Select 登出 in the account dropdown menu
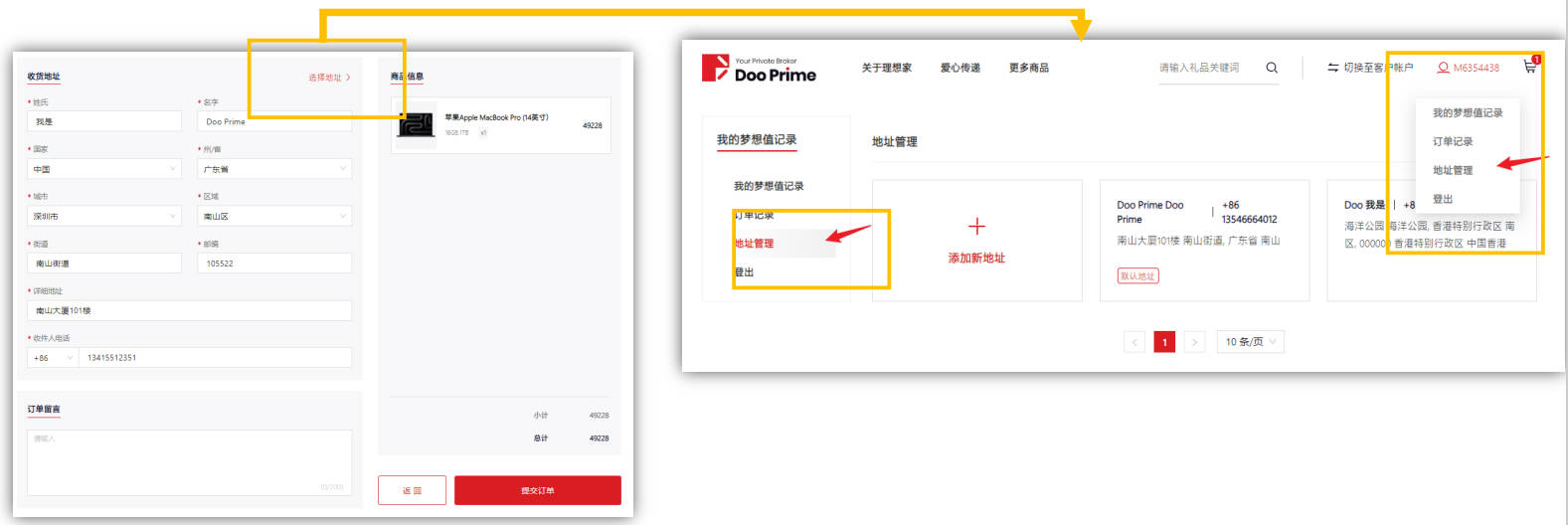 tap(1443, 199)
